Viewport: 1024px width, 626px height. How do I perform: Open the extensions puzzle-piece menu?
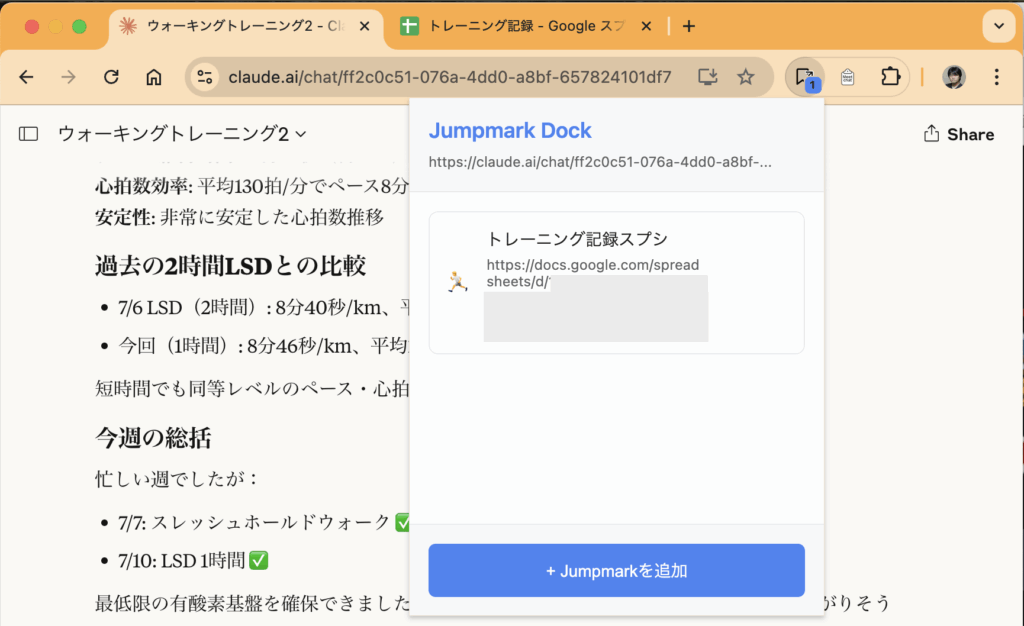tap(889, 77)
